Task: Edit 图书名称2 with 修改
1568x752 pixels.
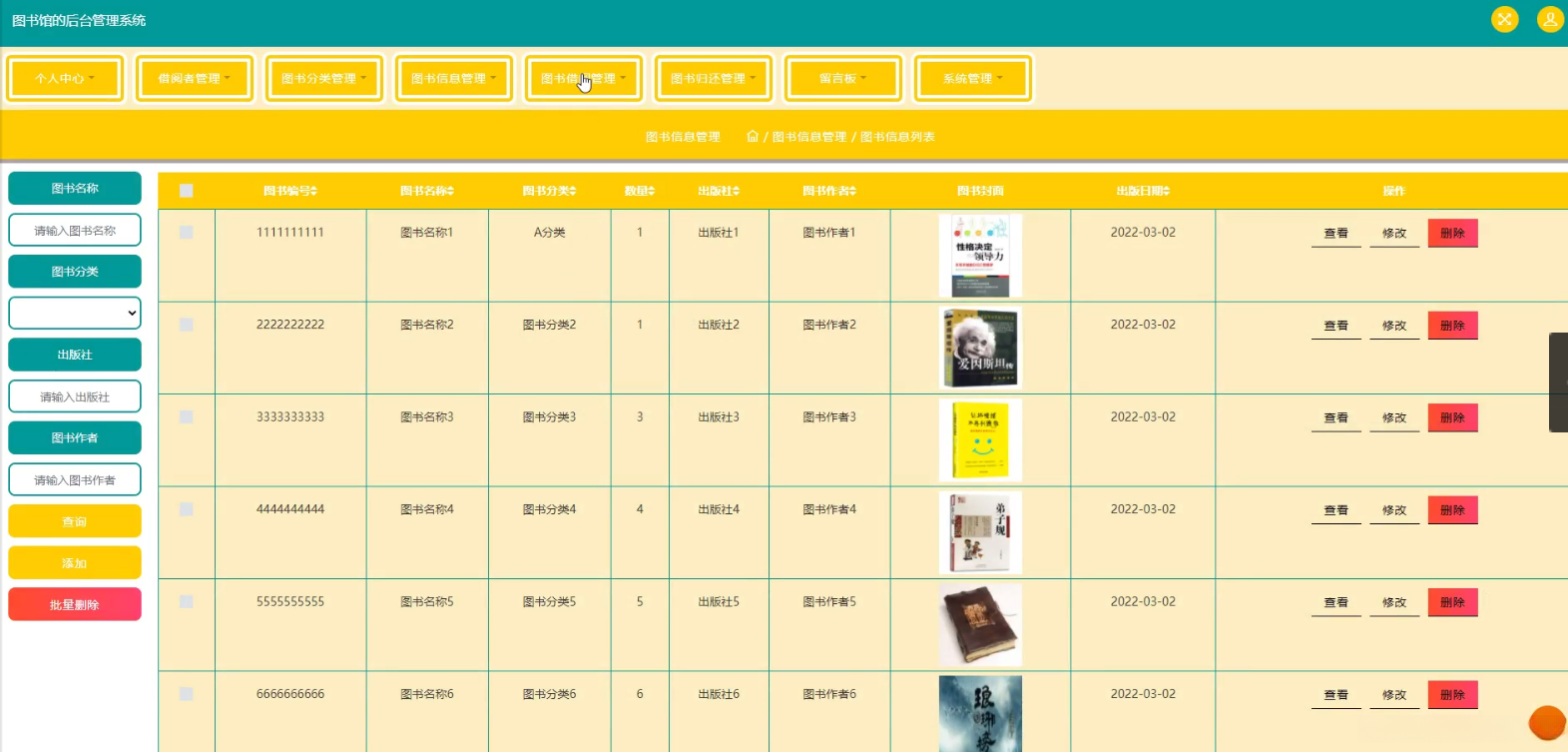Action: pyautogui.click(x=1394, y=326)
